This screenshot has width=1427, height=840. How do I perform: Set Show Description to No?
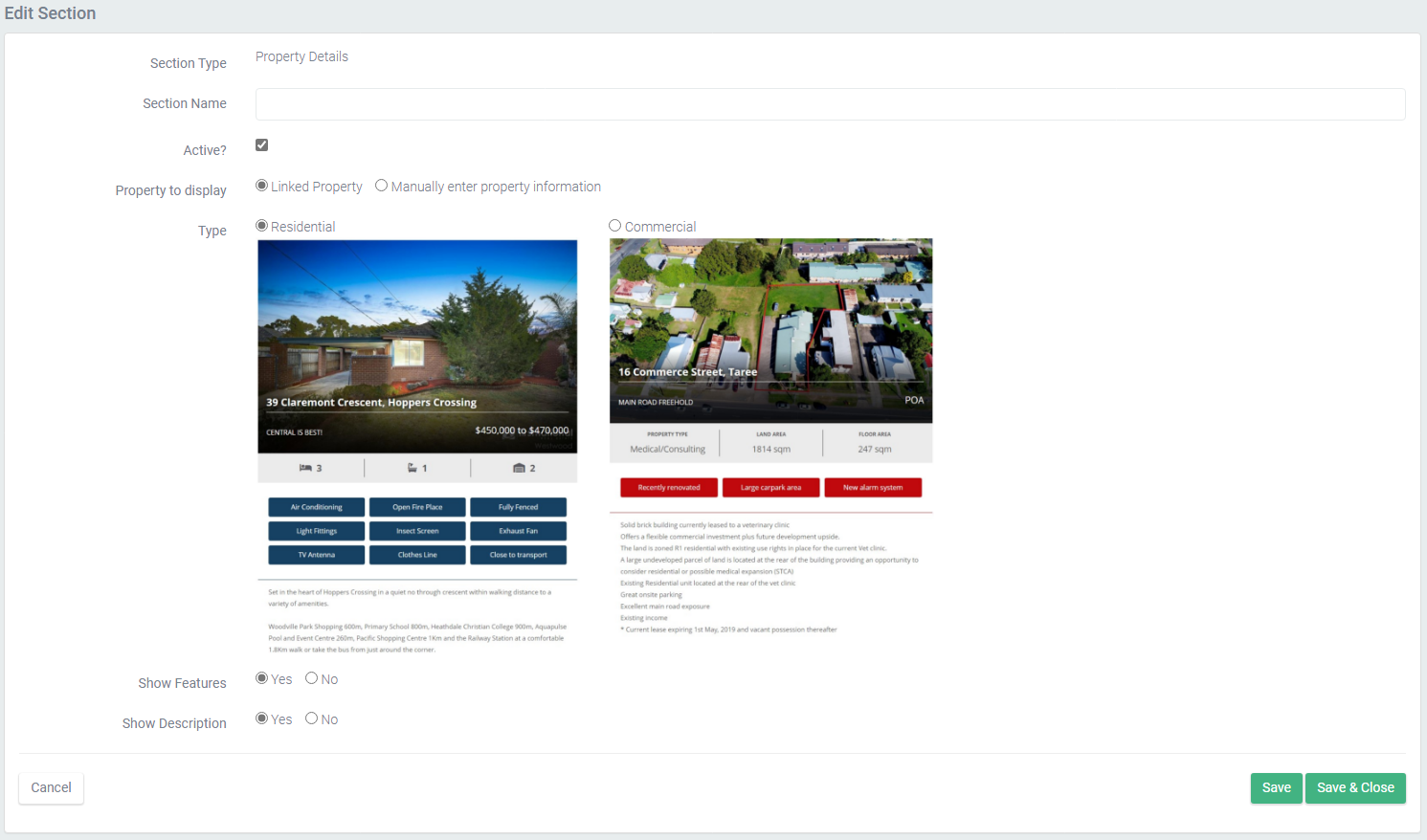coord(311,718)
